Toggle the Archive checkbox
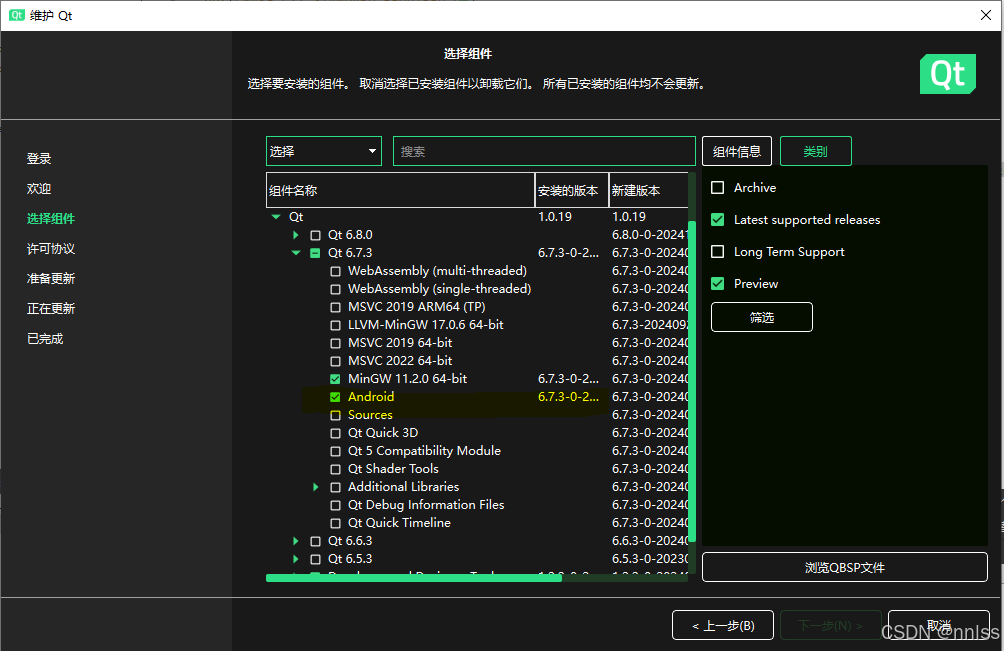 pyautogui.click(x=718, y=188)
